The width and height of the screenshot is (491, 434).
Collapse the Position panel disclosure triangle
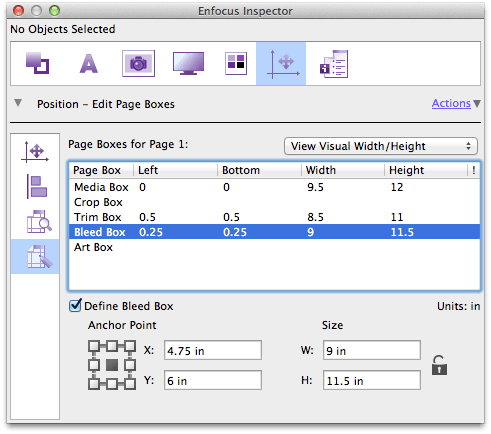pos(18,103)
